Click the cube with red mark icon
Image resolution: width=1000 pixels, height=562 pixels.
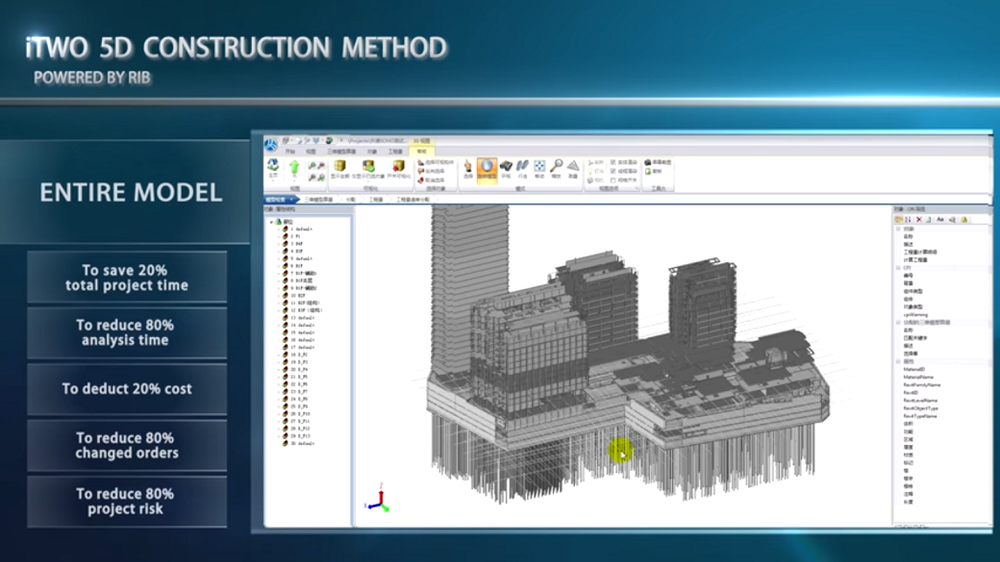[399, 166]
